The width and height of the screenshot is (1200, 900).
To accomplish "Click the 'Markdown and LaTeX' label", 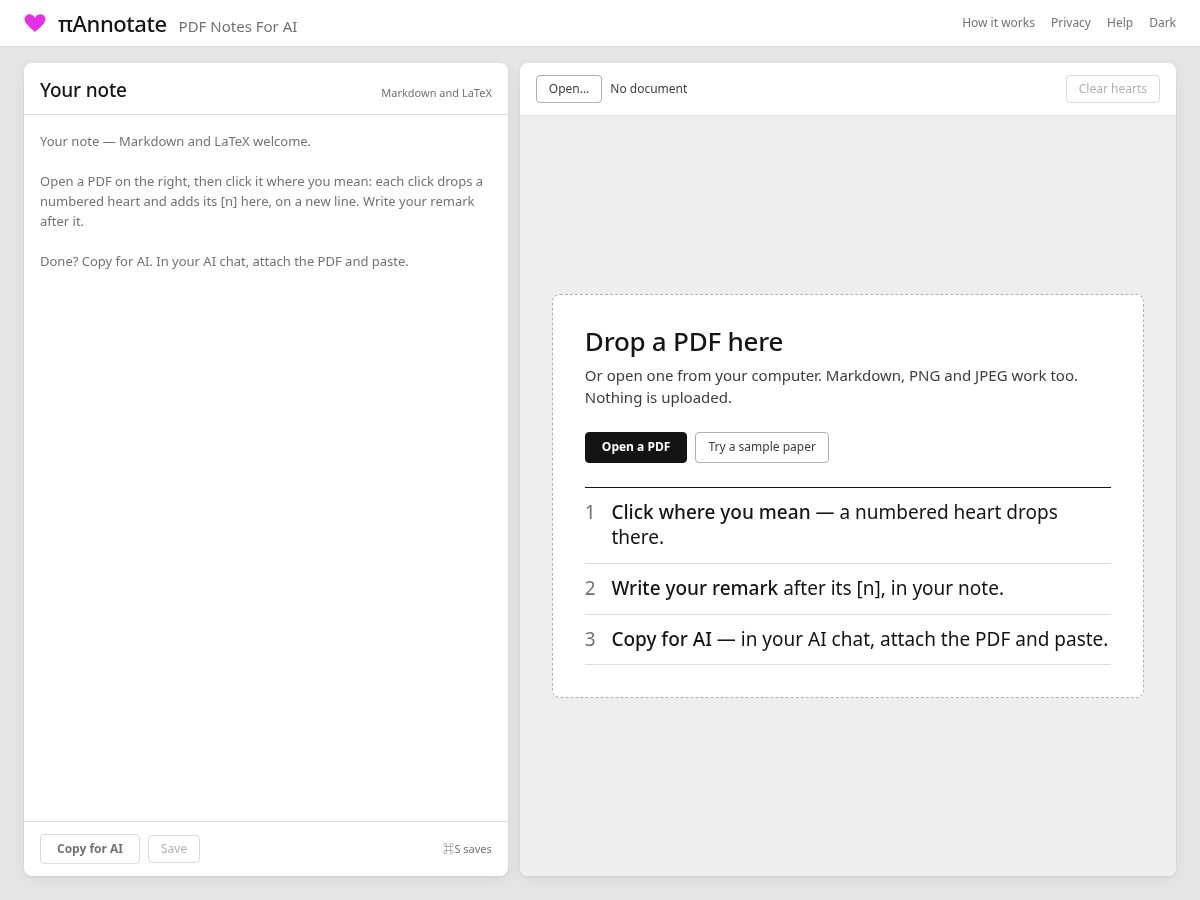I will [436, 93].
